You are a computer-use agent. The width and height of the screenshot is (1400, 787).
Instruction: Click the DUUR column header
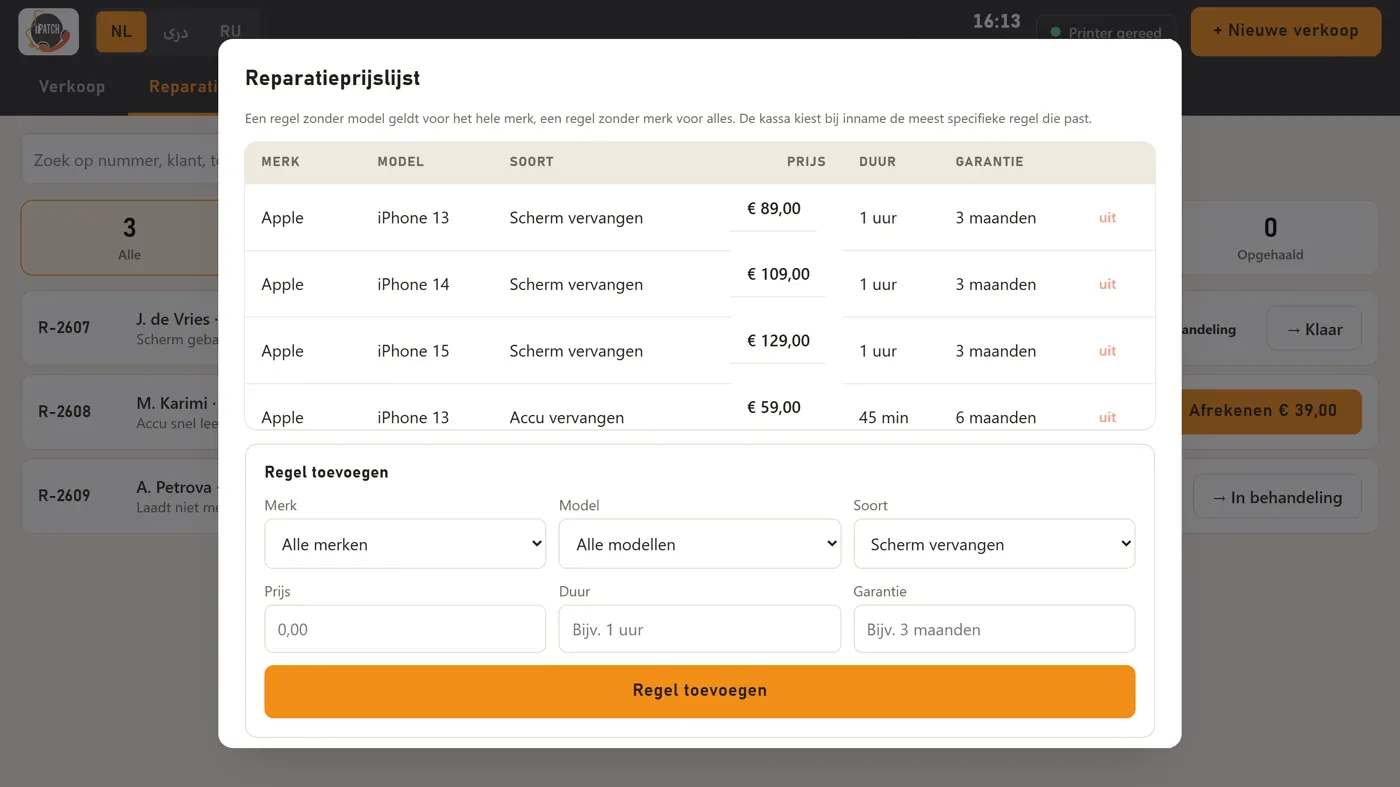point(878,161)
